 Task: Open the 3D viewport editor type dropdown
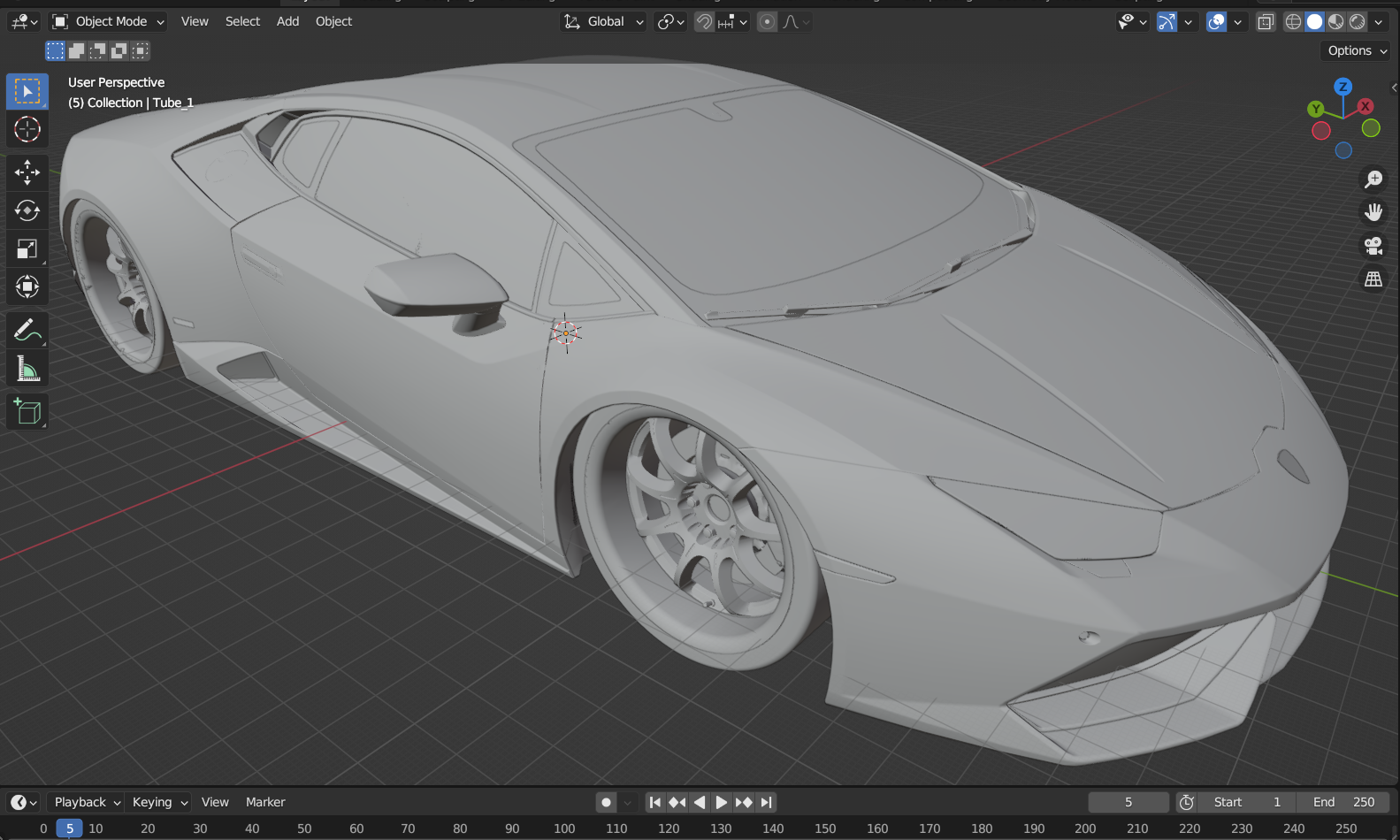coord(24,21)
